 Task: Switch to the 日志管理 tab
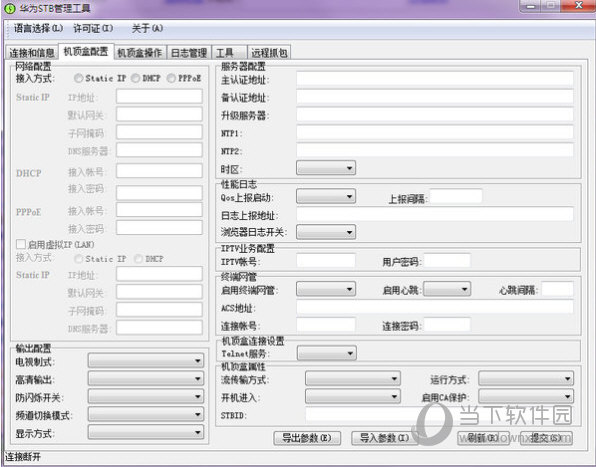(189, 52)
